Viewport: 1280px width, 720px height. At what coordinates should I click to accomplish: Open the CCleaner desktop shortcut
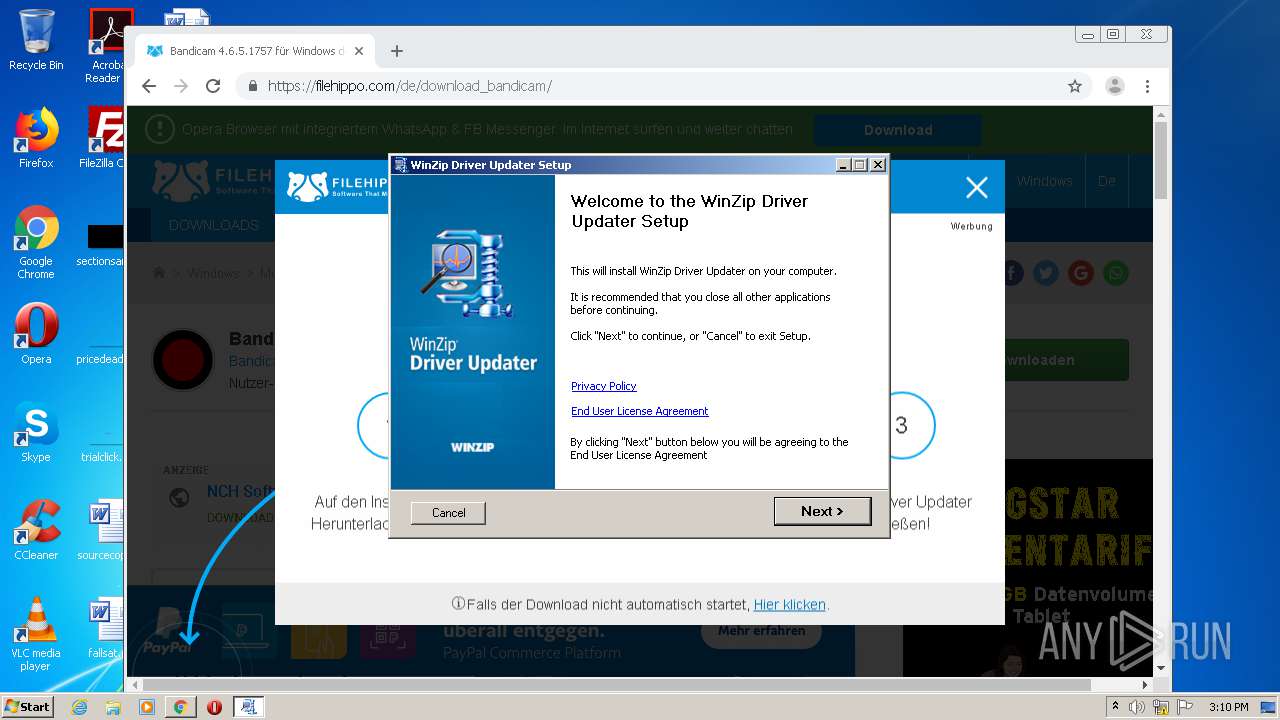point(36,530)
